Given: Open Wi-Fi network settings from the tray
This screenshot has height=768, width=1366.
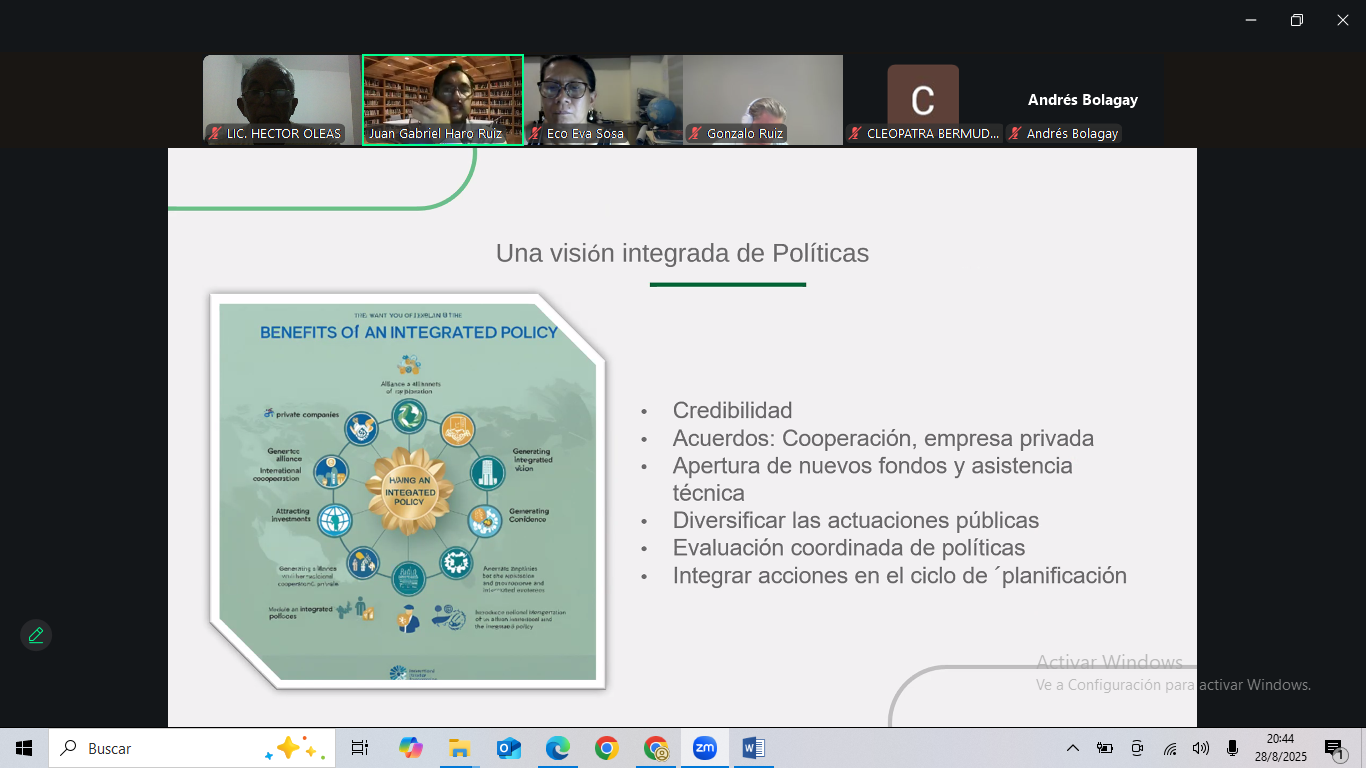Looking at the screenshot, I should [x=1169, y=748].
